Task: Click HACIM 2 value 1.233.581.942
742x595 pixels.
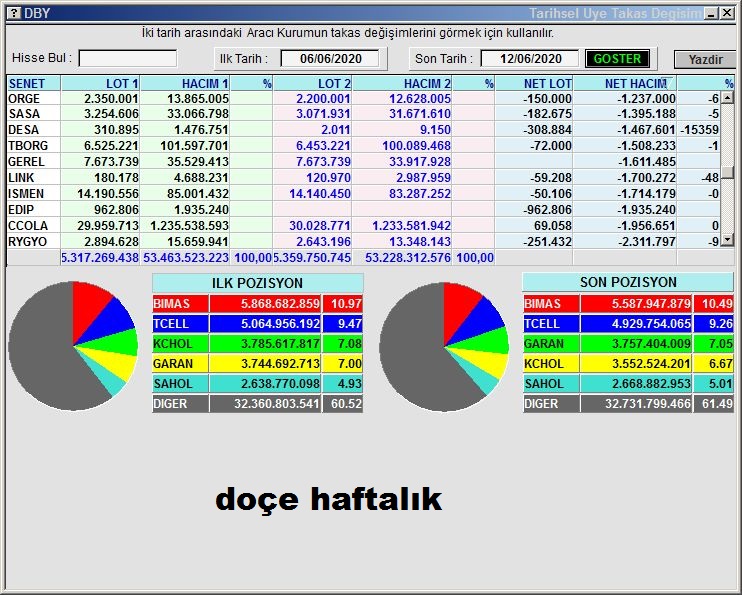Action: pos(411,226)
